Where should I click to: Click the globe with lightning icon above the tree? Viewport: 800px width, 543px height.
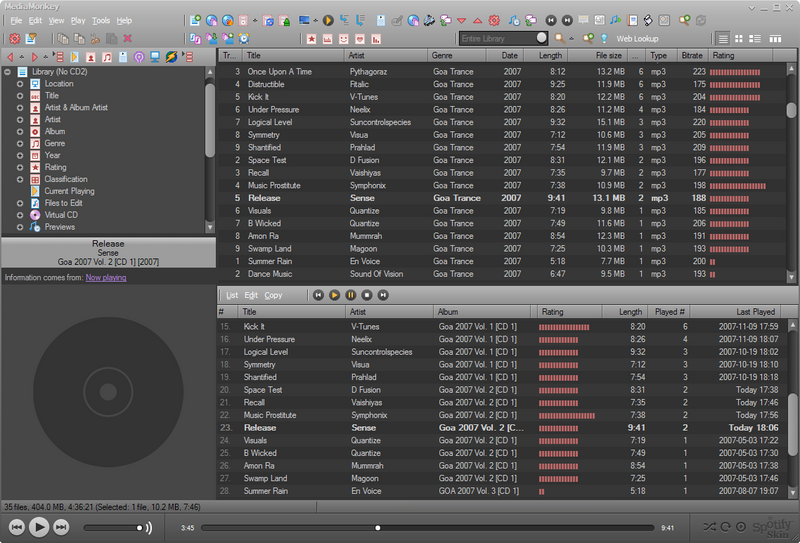(x=171, y=57)
